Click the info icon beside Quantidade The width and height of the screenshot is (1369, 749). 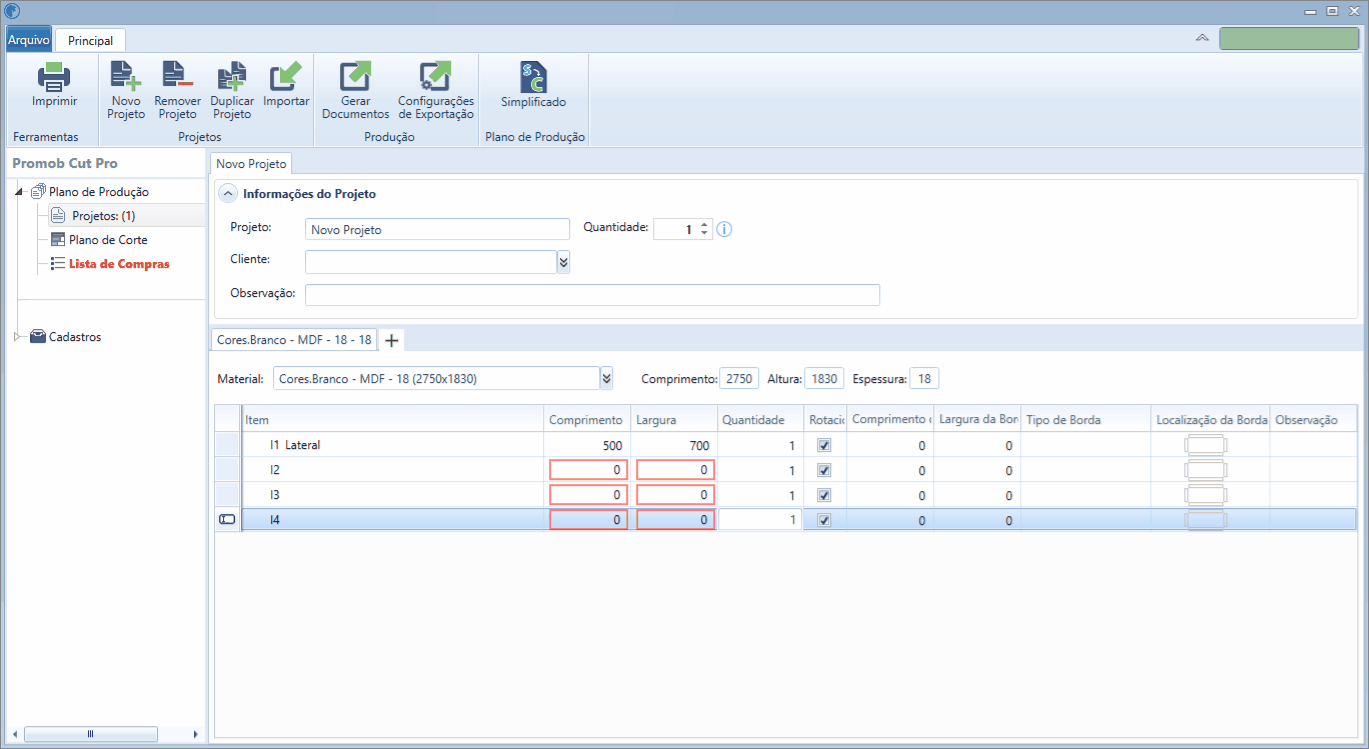[x=725, y=229]
